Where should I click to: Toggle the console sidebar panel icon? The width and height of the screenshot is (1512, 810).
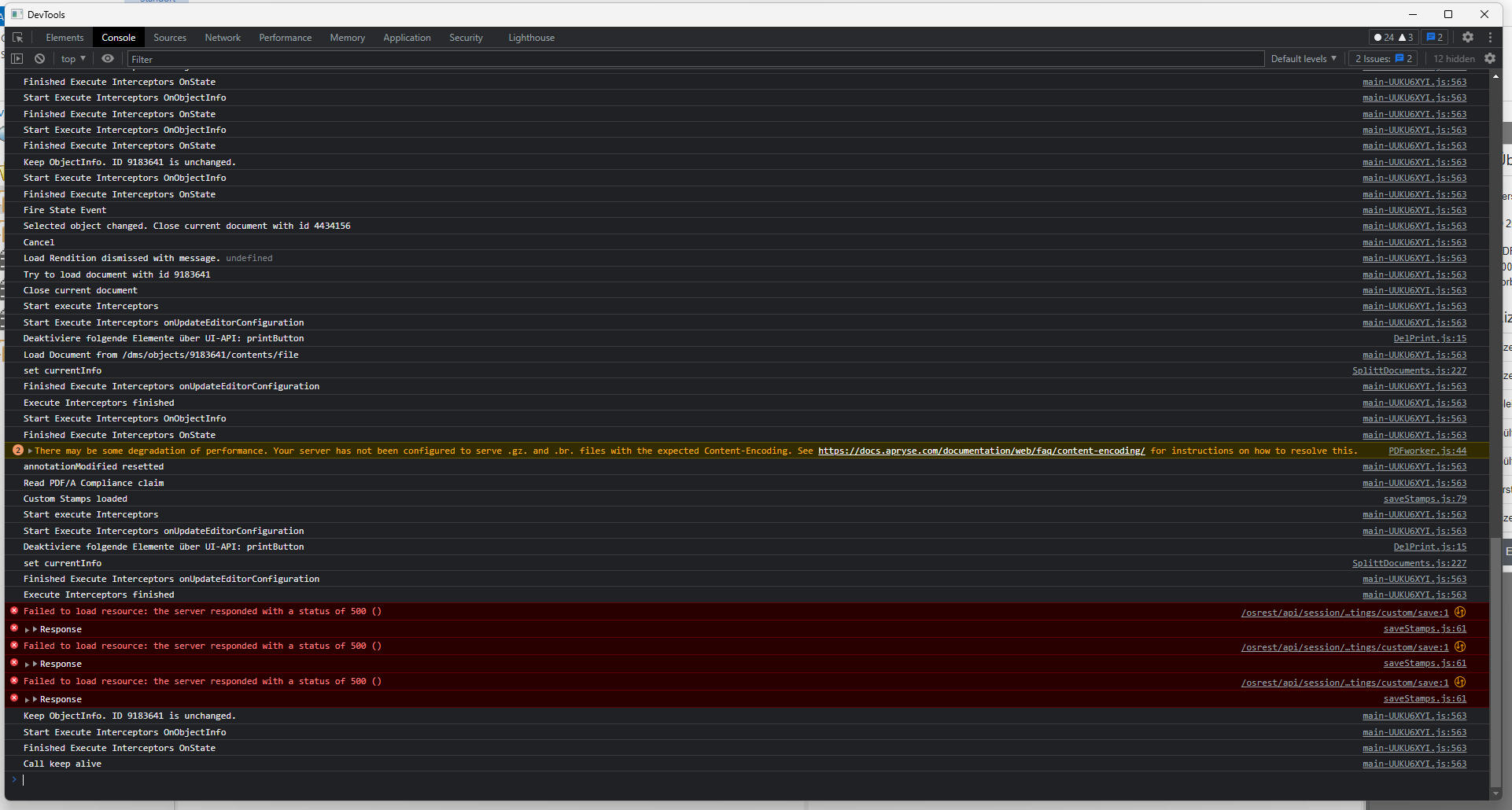point(17,59)
